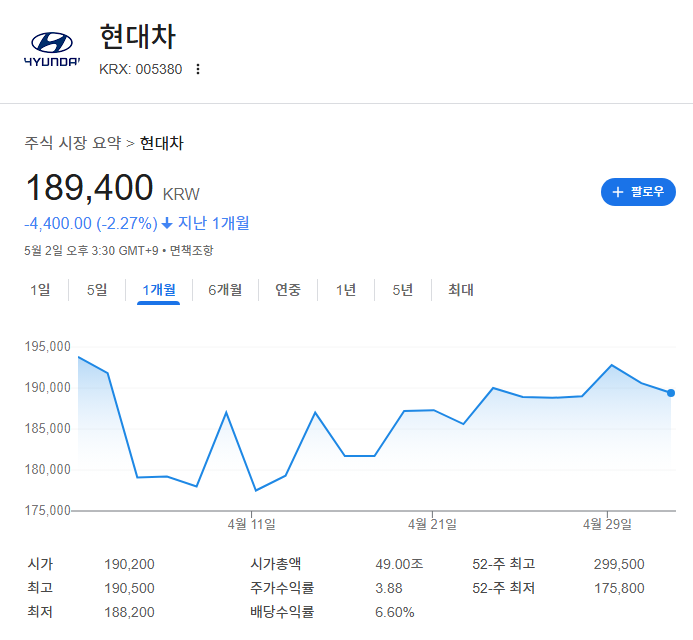Click the 5월 2일 오후 3:30 timestamp

click(x=91, y=251)
